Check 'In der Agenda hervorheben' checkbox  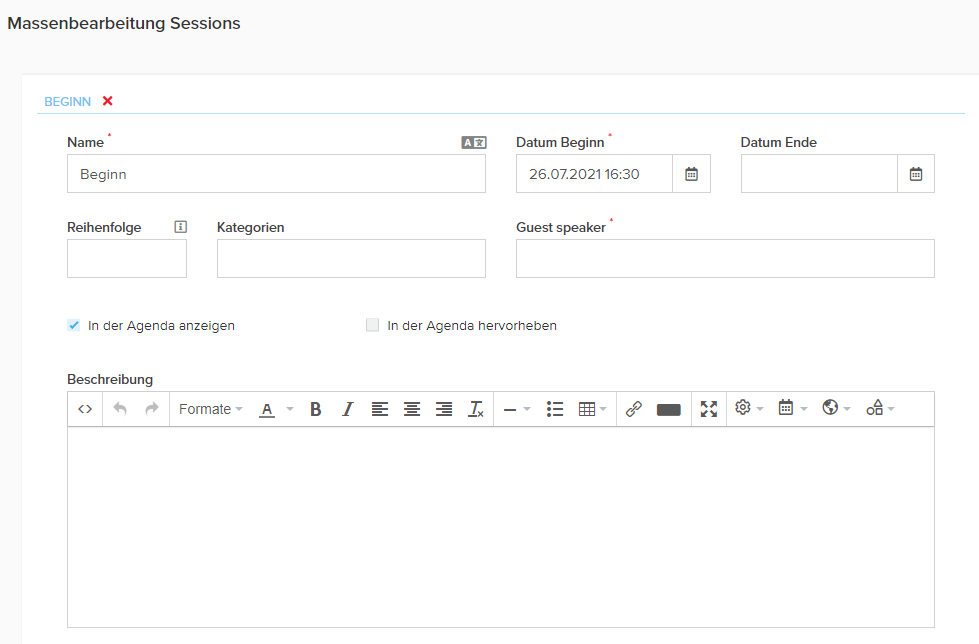(373, 325)
